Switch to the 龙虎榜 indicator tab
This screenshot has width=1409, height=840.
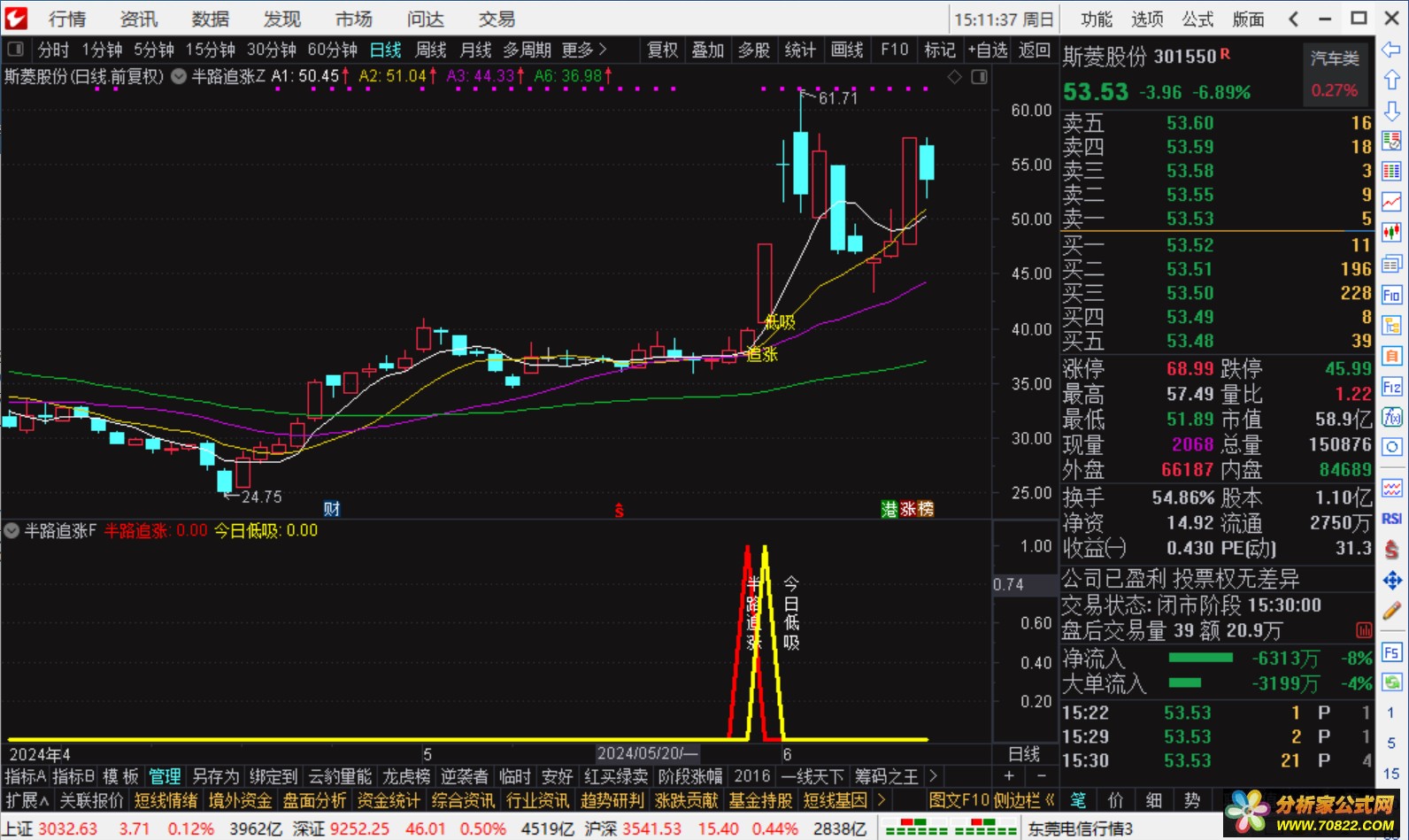coord(406,776)
